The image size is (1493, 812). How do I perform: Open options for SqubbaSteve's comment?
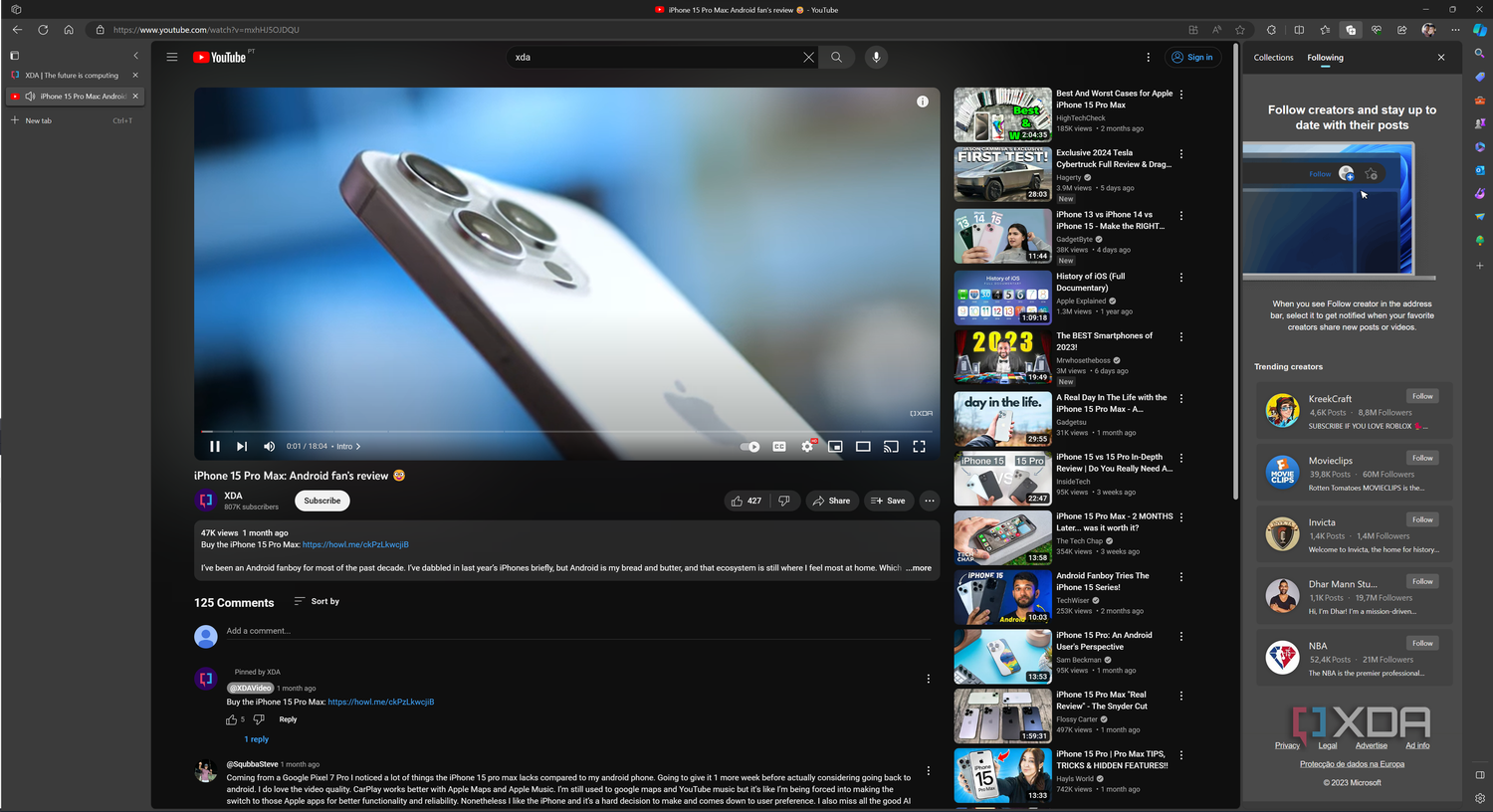point(929,771)
